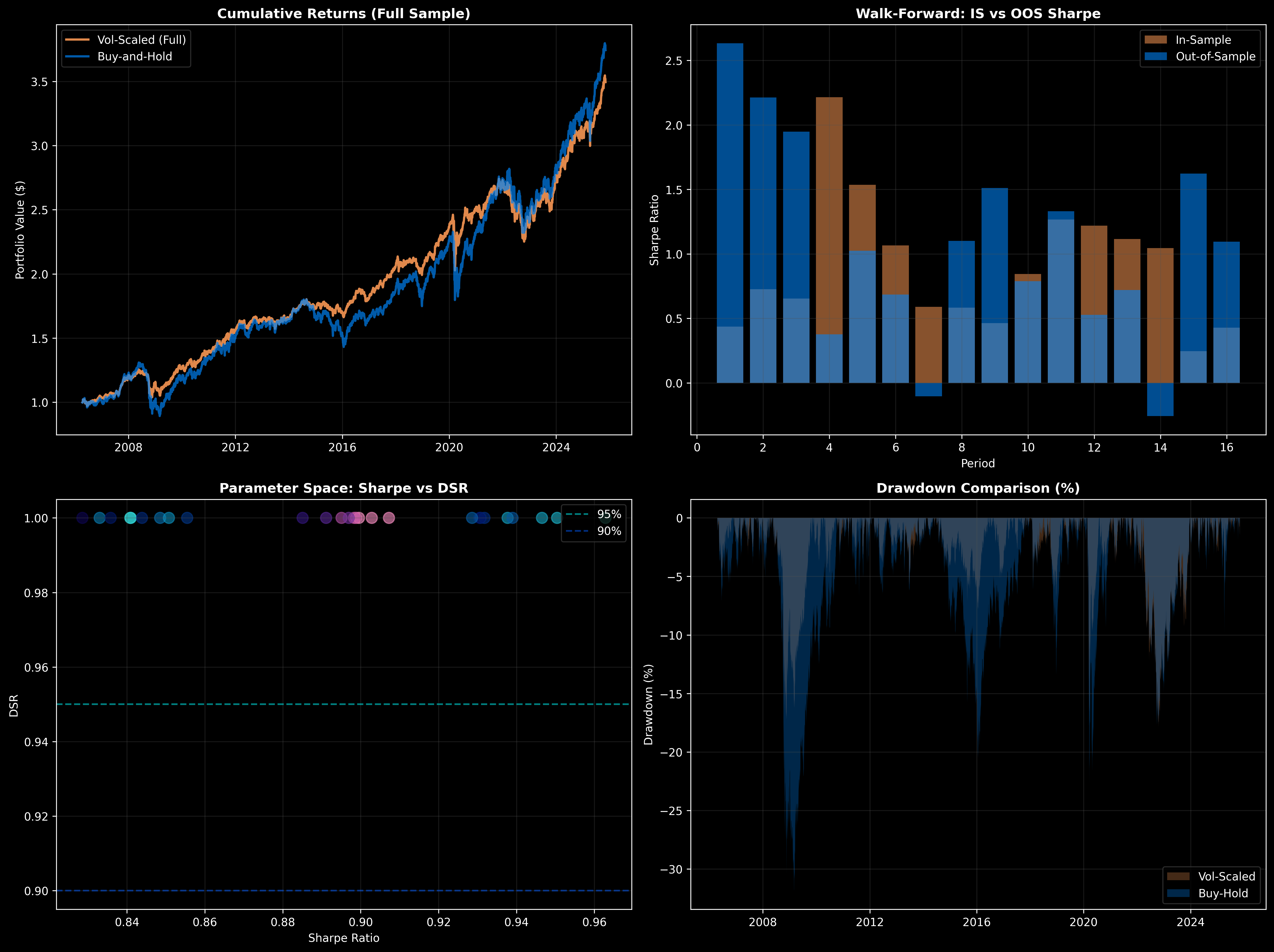The image size is (1274, 952).
Task: Click the Sharpe Ratio x-axis label under scatter plot
Action: click(343, 938)
